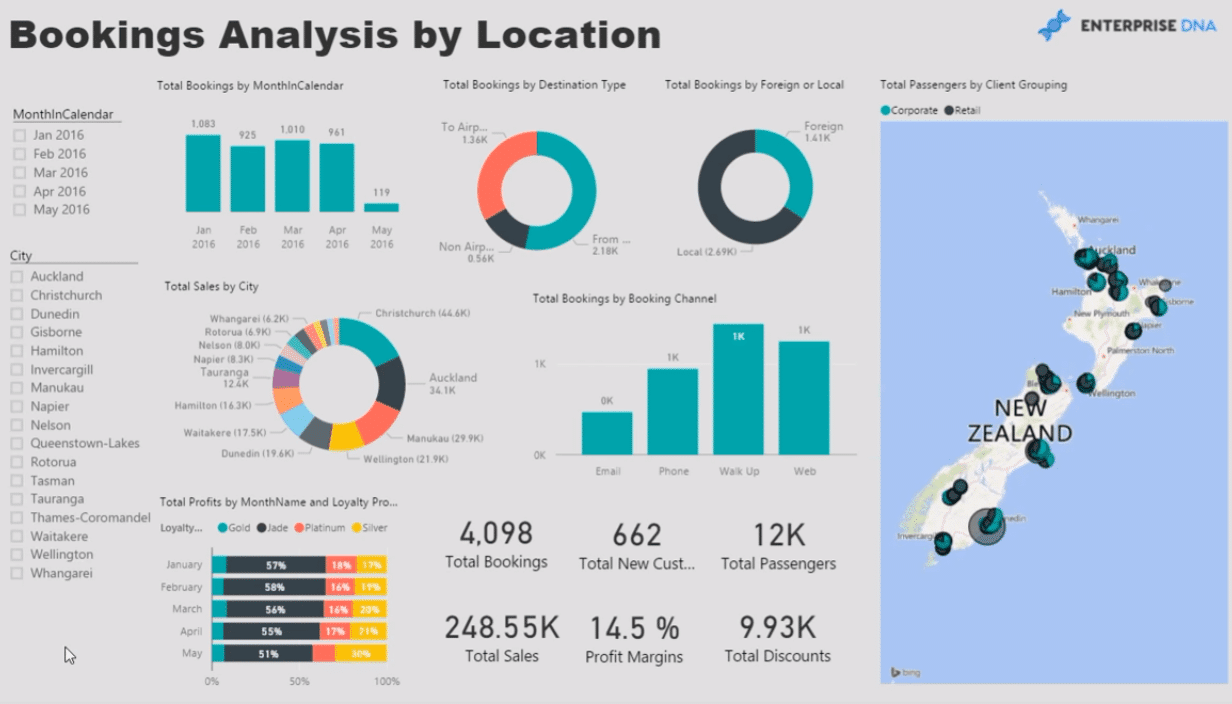Viewport: 1232px width, 704px height.
Task: Click the large Dunedin bubble on map
Action: coord(986,526)
